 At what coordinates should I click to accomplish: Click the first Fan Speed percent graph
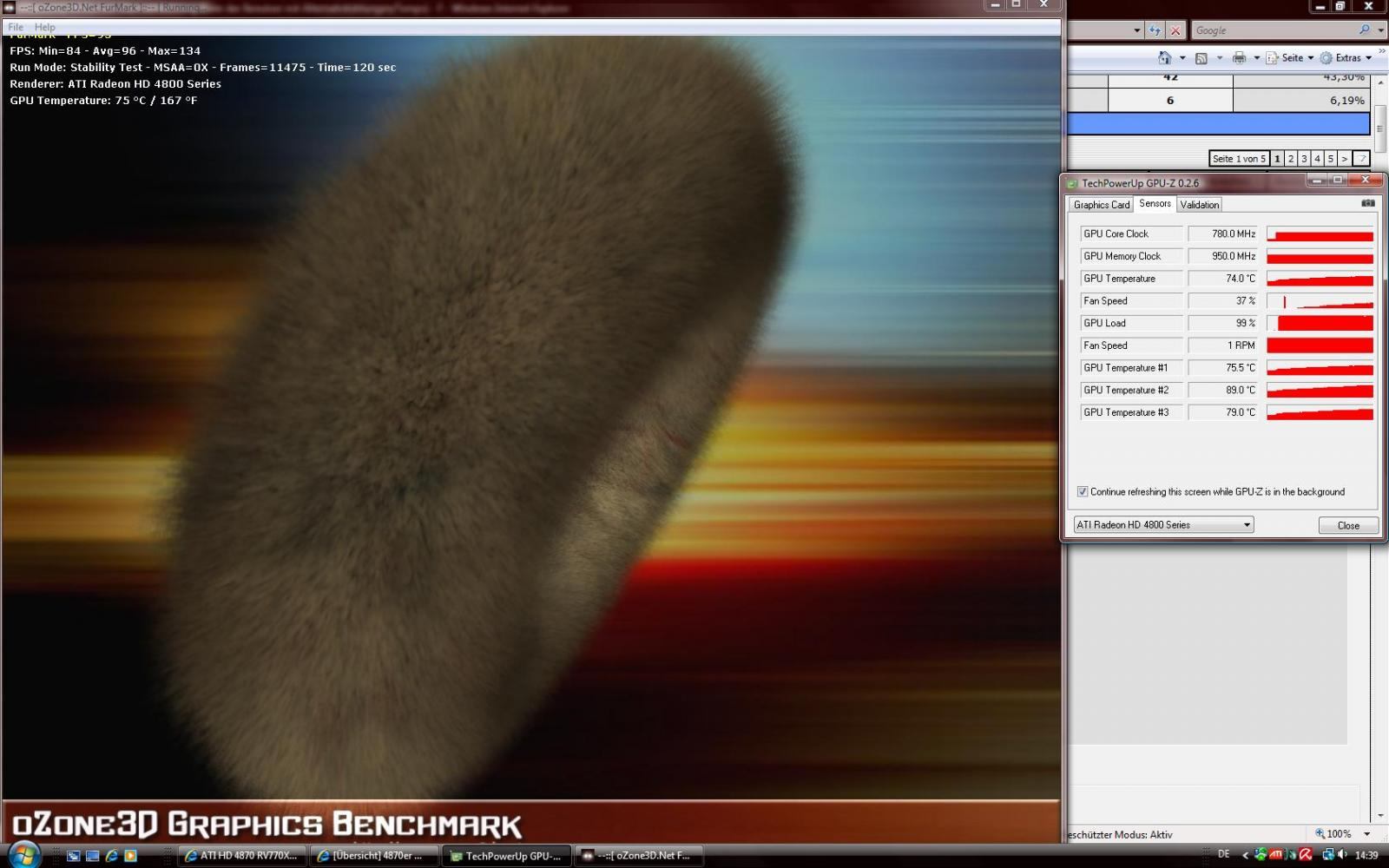pos(1320,301)
